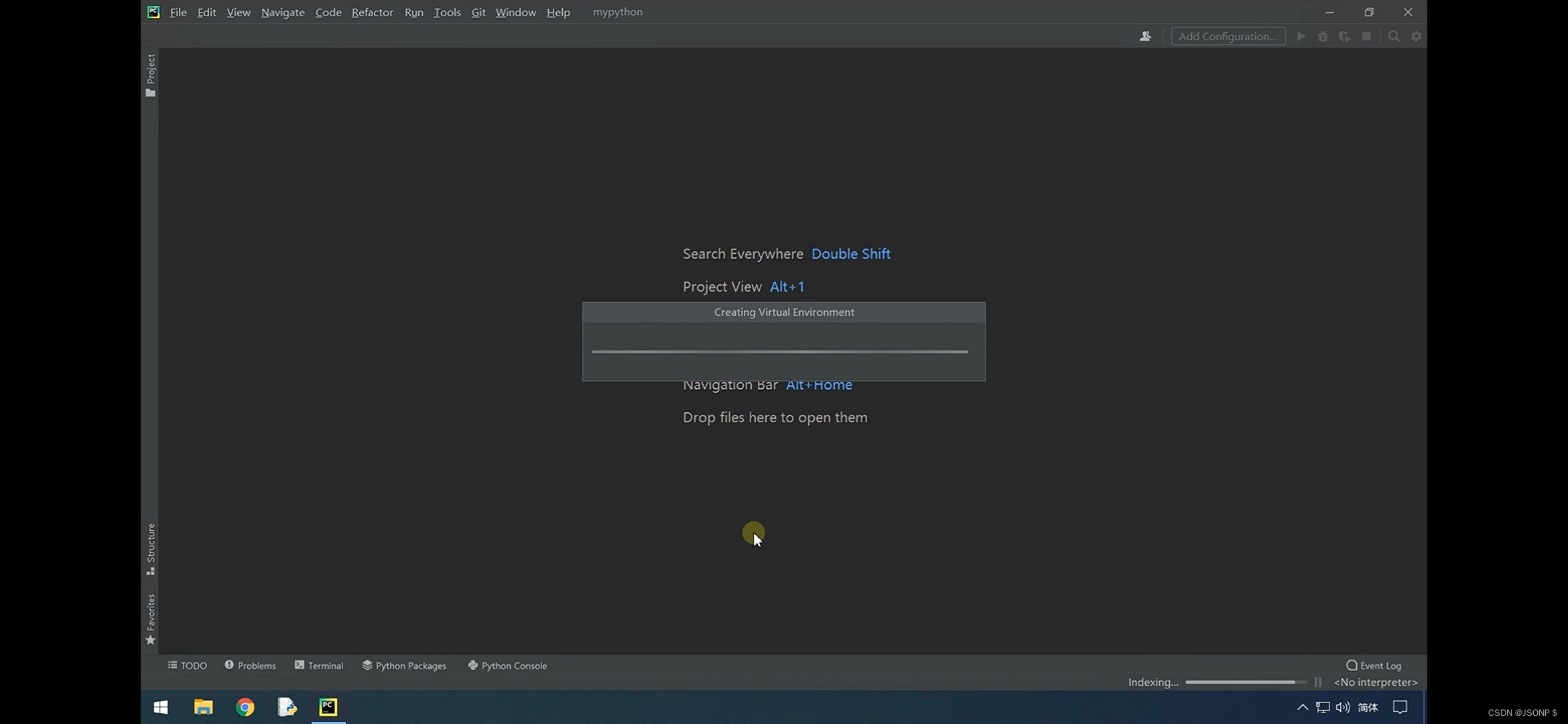Click the input method indicator in tray
Viewport: 1568px width, 724px height.
1368,707
